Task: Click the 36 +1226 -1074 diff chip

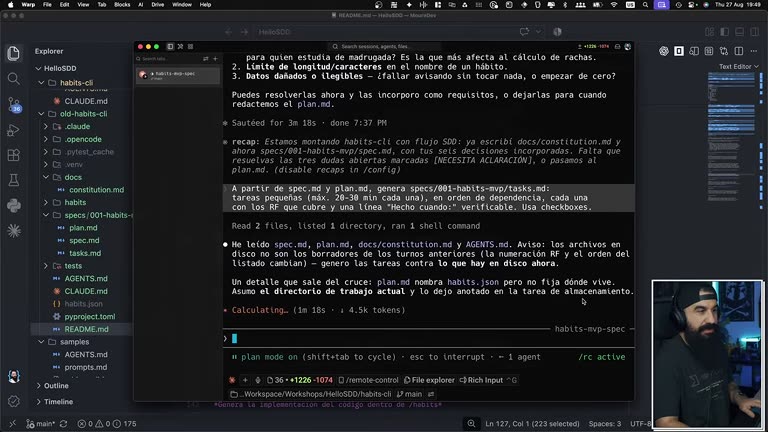Action: tap(300, 380)
